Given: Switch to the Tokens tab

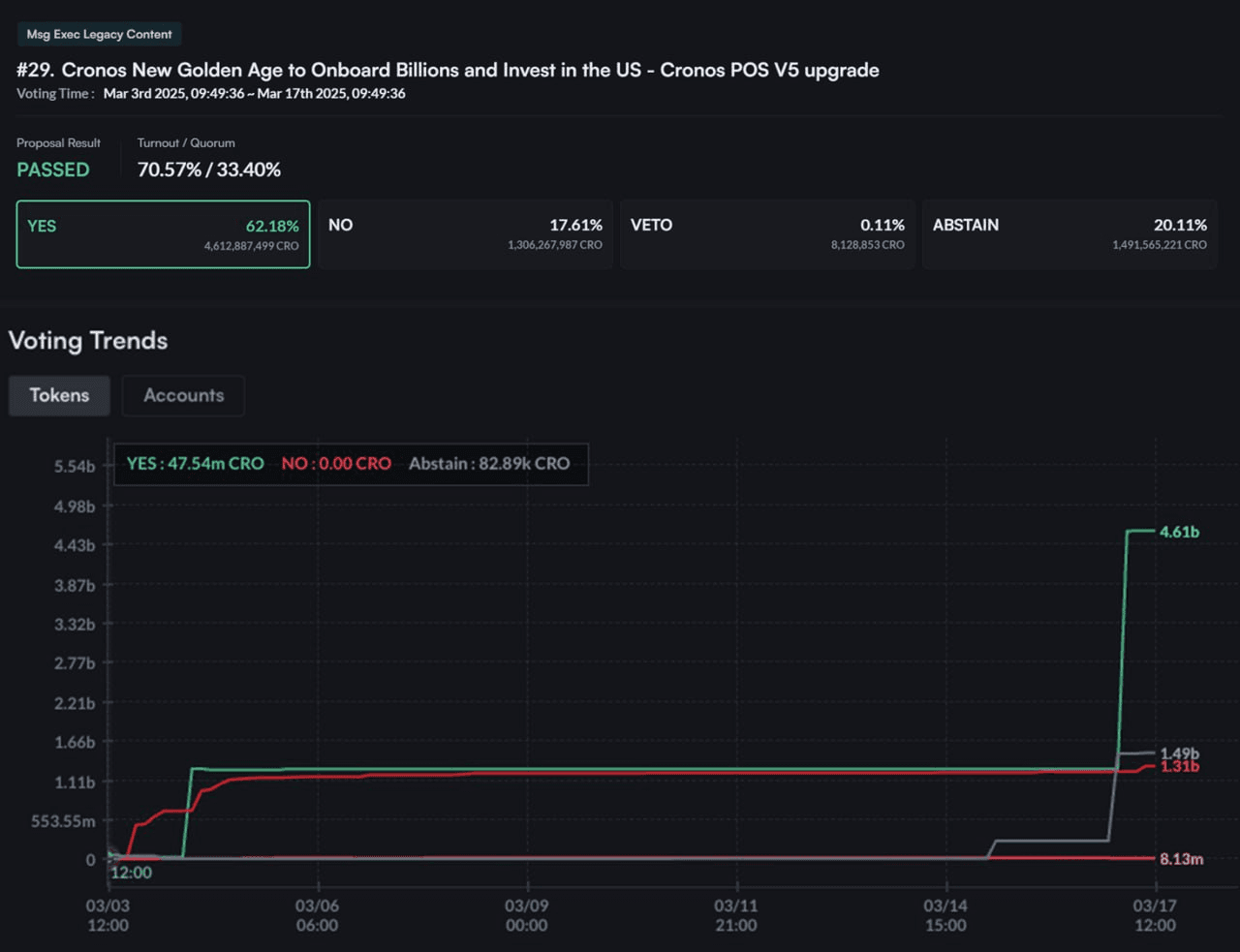Looking at the screenshot, I should [59, 395].
